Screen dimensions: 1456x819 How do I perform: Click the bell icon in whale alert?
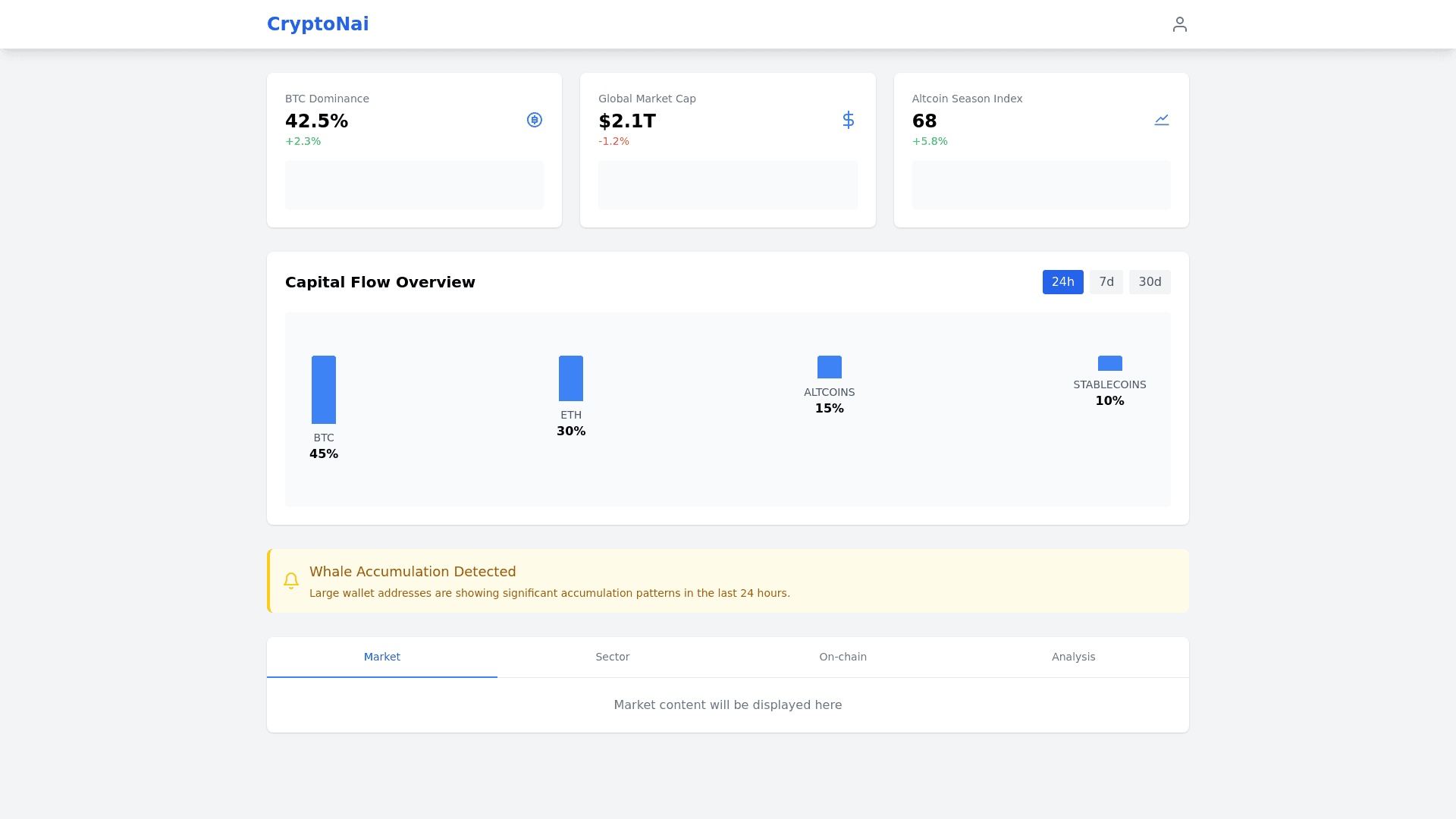click(291, 581)
